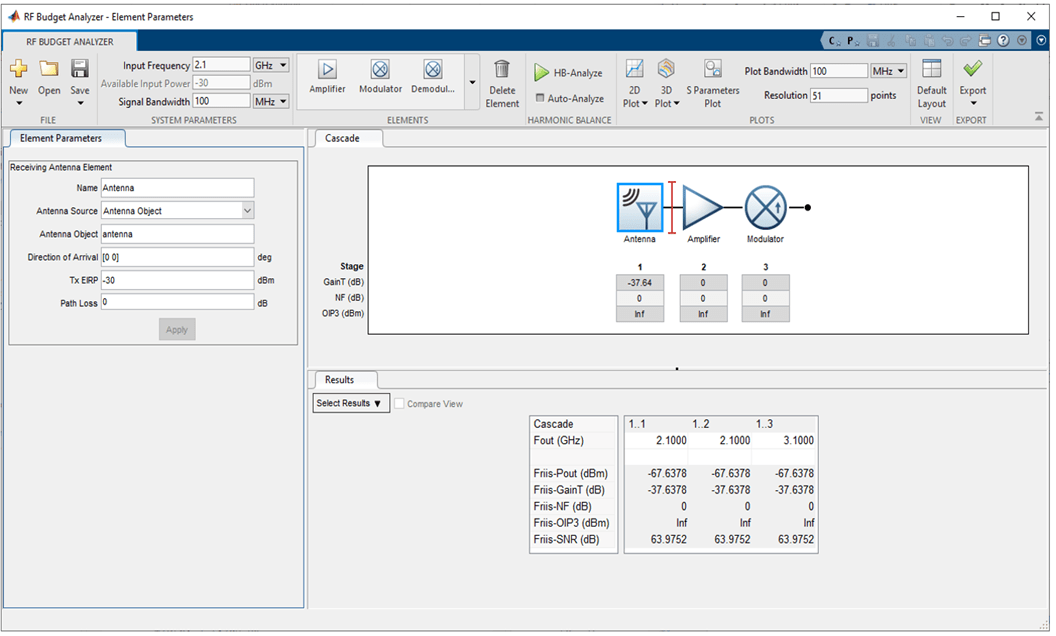Open the Signal Bandwidth MHz unit dropdown

click(271, 101)
